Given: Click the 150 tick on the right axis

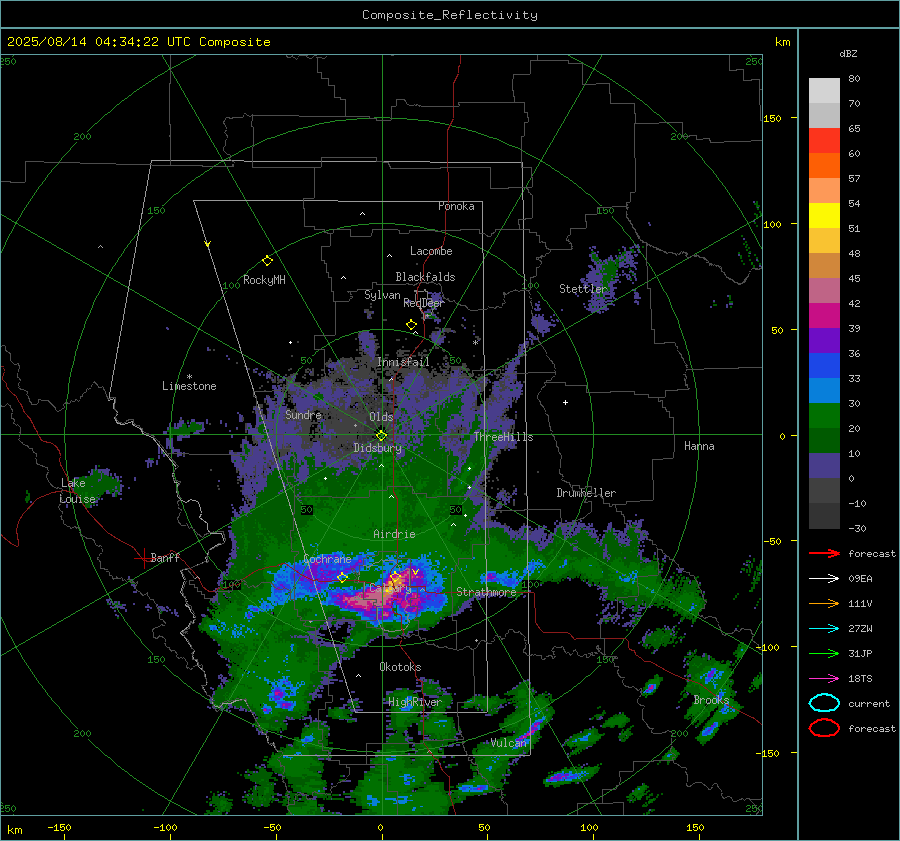Looking at the screenshot, I should coord(773,118).
